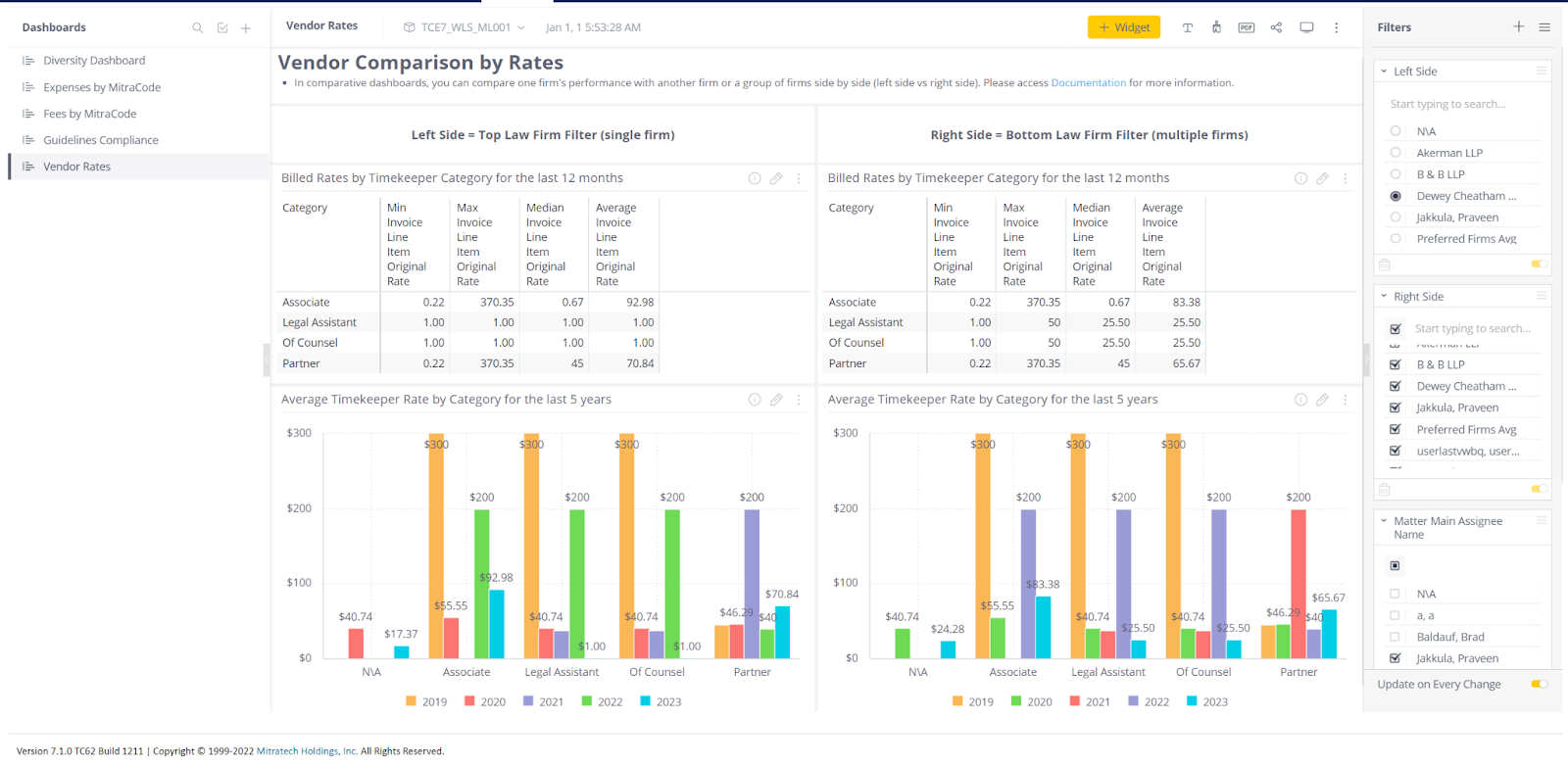Toggle Update on Every Change switch
The height and width of the screenshot is (767, 1568).
coord(1540,684)
